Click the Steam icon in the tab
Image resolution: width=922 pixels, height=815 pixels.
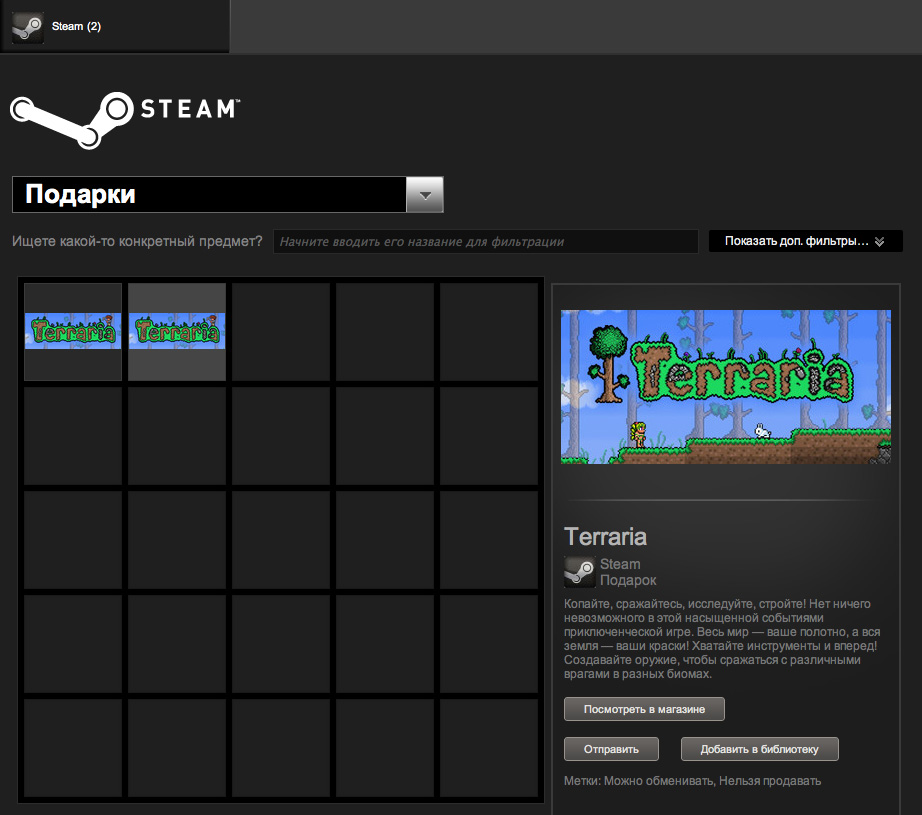pos(28,28)
